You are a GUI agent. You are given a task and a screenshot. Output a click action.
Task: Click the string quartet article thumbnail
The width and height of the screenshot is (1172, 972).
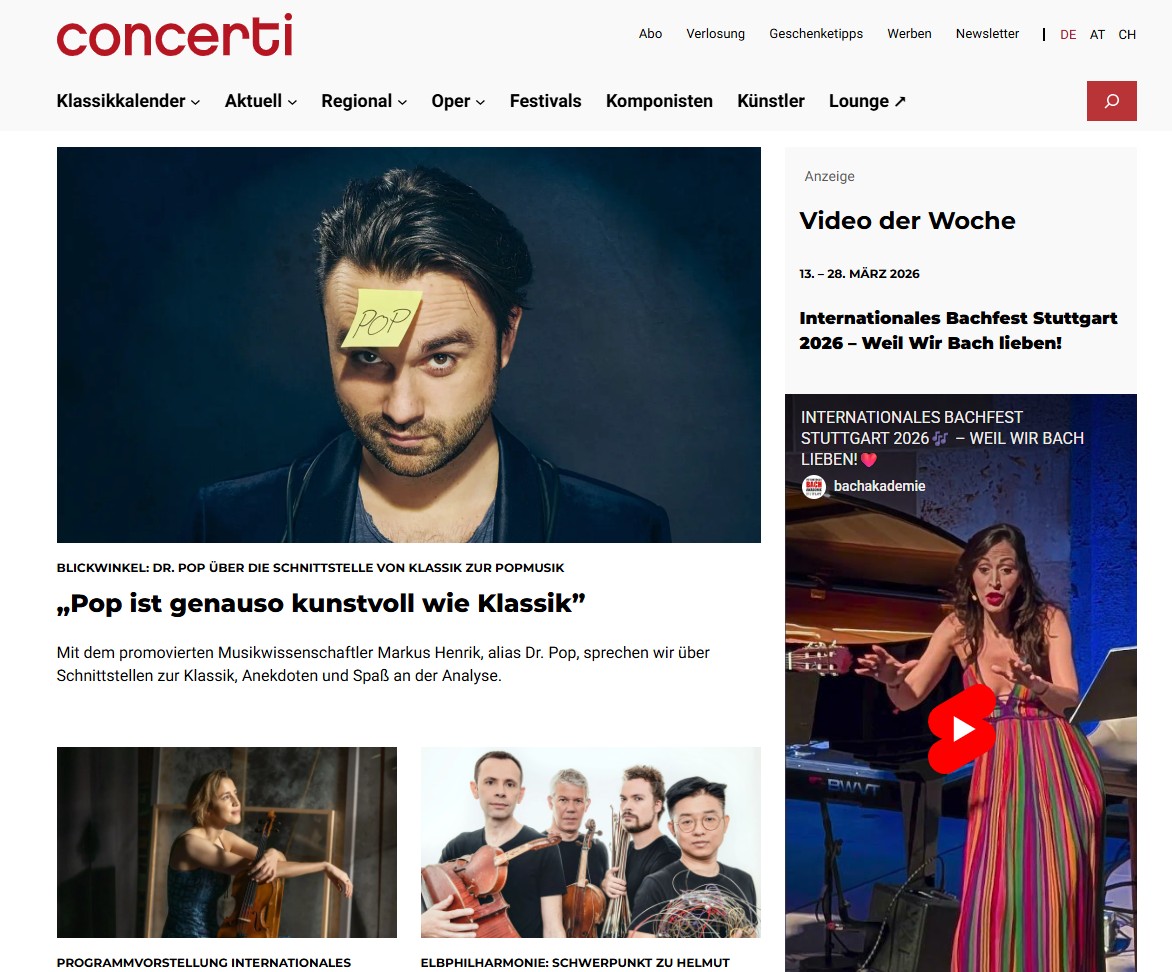[x=590, y=842]
